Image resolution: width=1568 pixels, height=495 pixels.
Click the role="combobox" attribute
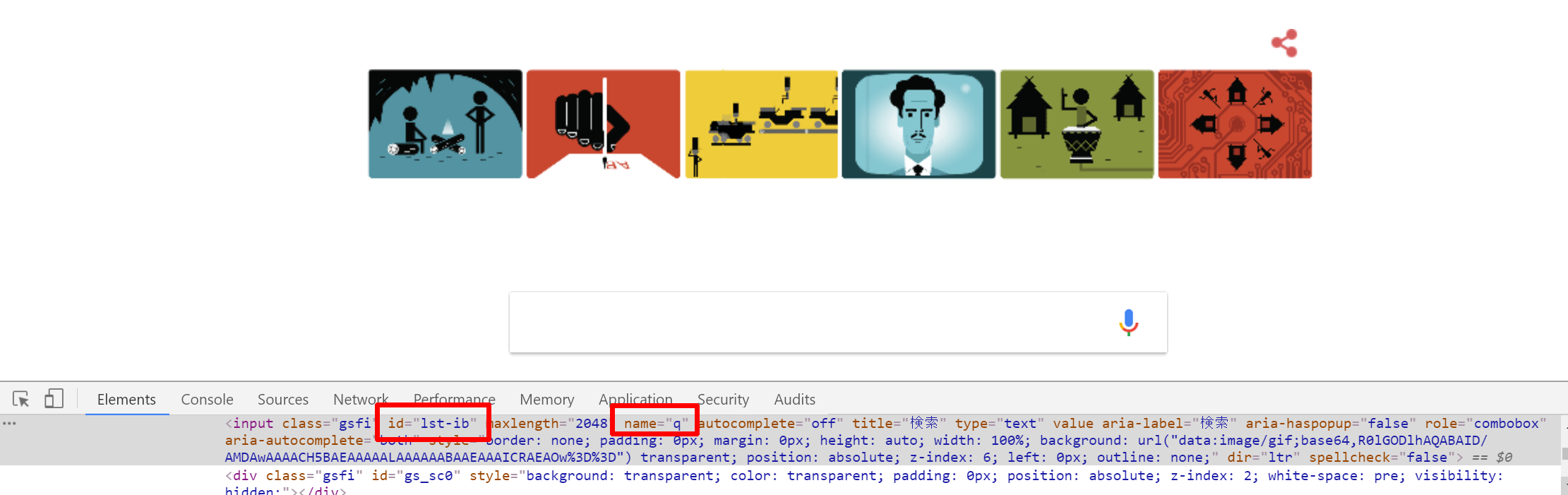pos(1485,424)
